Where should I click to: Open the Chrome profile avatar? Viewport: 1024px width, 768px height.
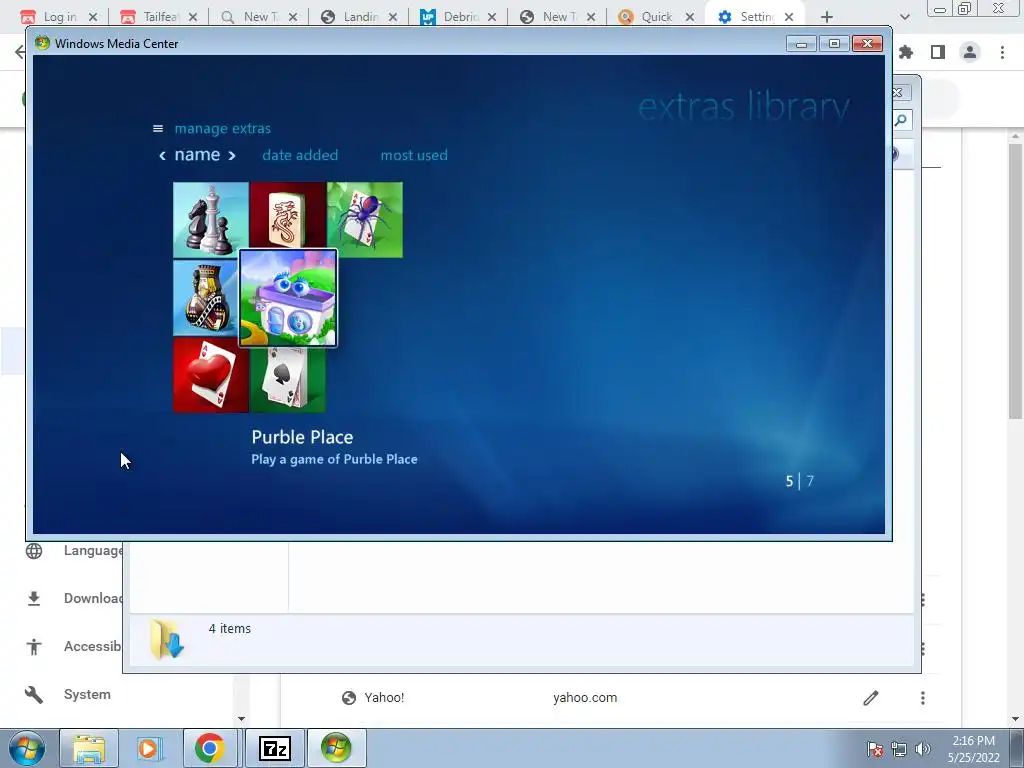point(970,52)
